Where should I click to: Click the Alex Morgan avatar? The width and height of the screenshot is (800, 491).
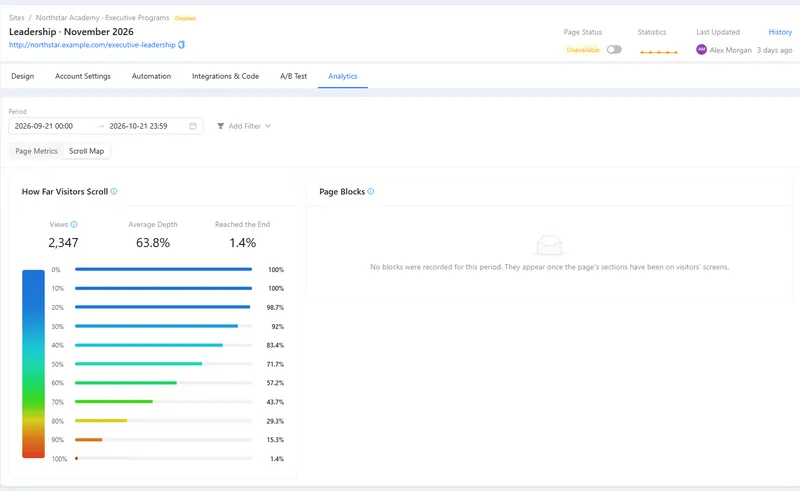click(702, 50)
